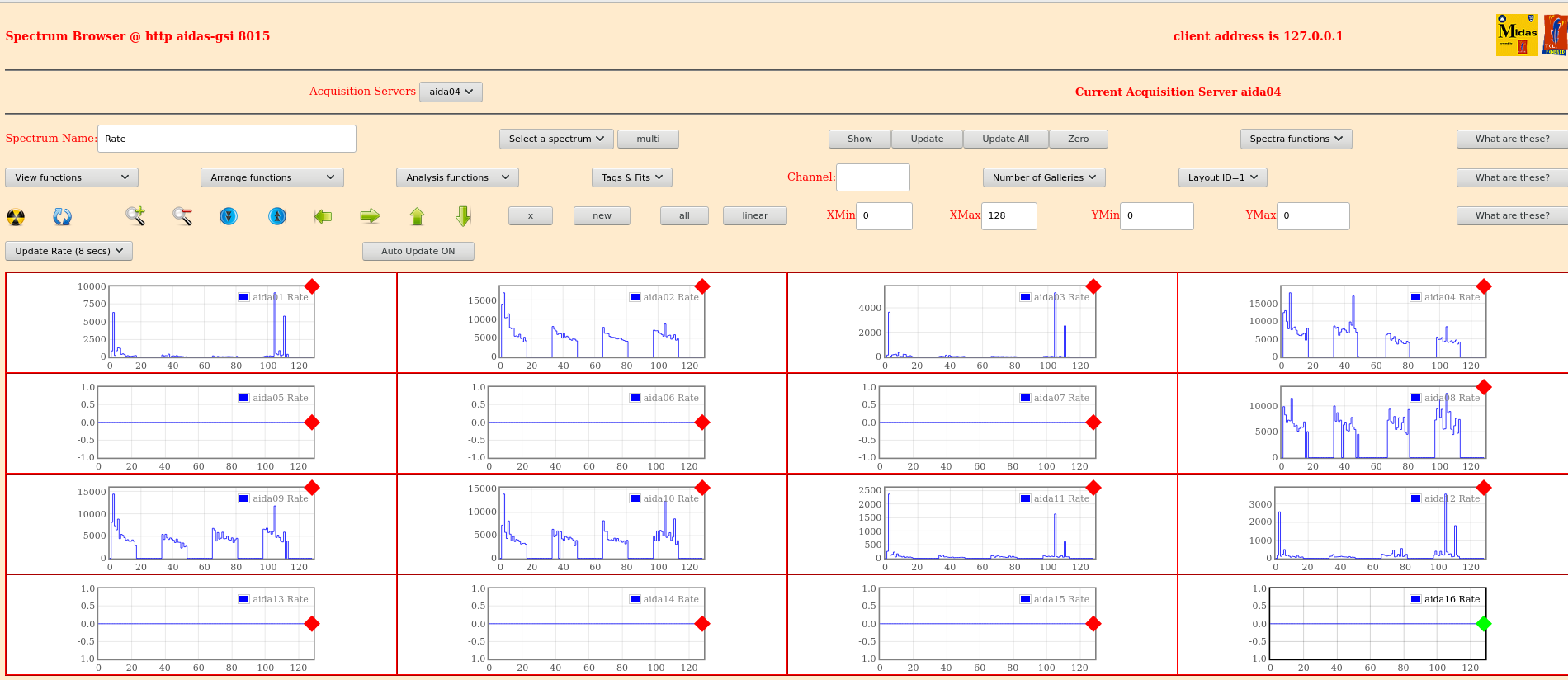Click the zoom out magnifier icon
The width and height of the screenshot is (1568, 680).
tap(182, 216)
